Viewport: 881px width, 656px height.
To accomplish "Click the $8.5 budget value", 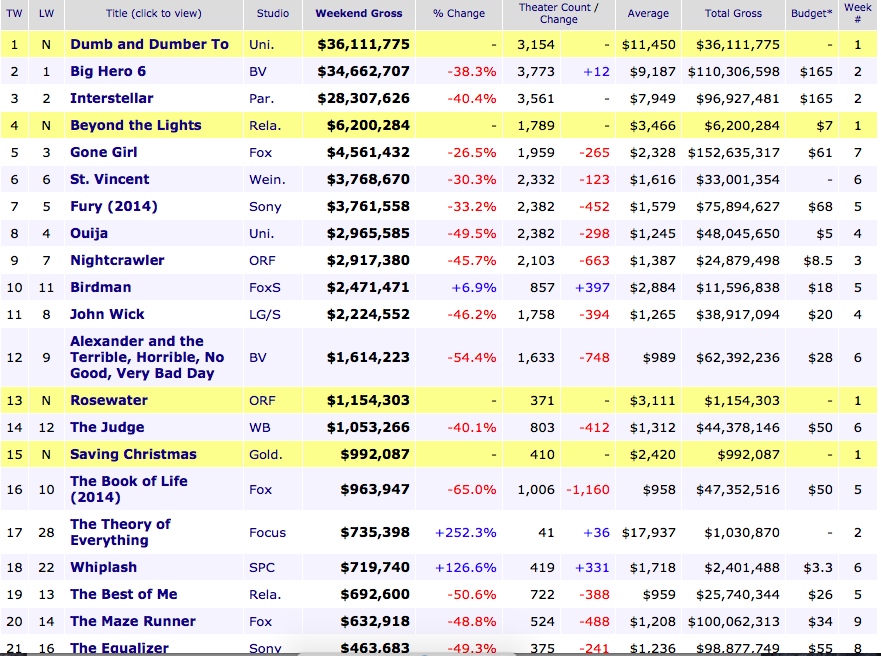I will point(817,260).
